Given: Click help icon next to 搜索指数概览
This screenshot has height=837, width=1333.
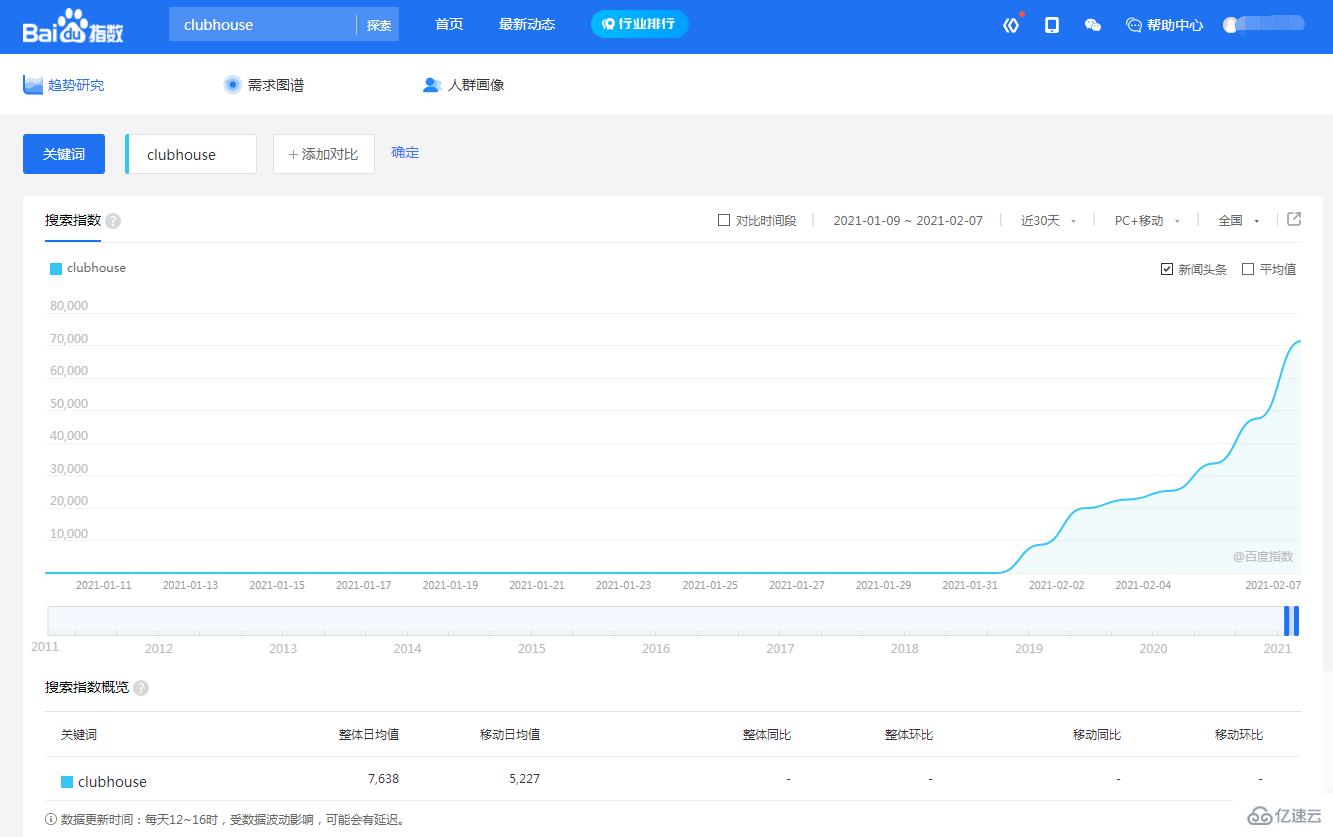Looking at the screenshot, I should coord(141,688).
